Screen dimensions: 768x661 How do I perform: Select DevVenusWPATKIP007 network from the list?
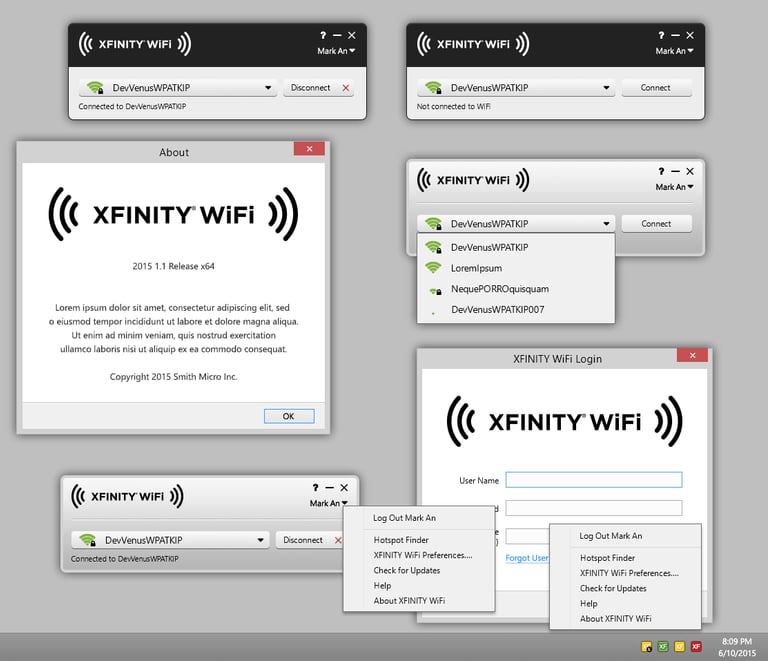point(516,309)
